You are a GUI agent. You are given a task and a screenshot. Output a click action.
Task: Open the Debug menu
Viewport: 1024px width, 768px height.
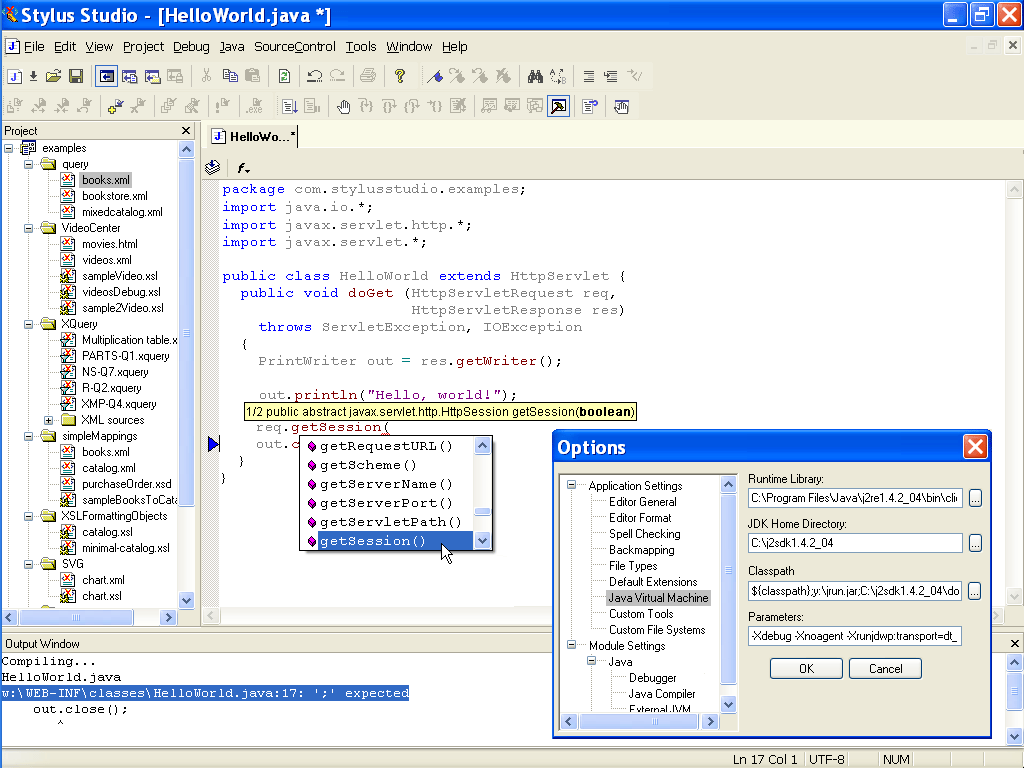[x=191, y=46]
